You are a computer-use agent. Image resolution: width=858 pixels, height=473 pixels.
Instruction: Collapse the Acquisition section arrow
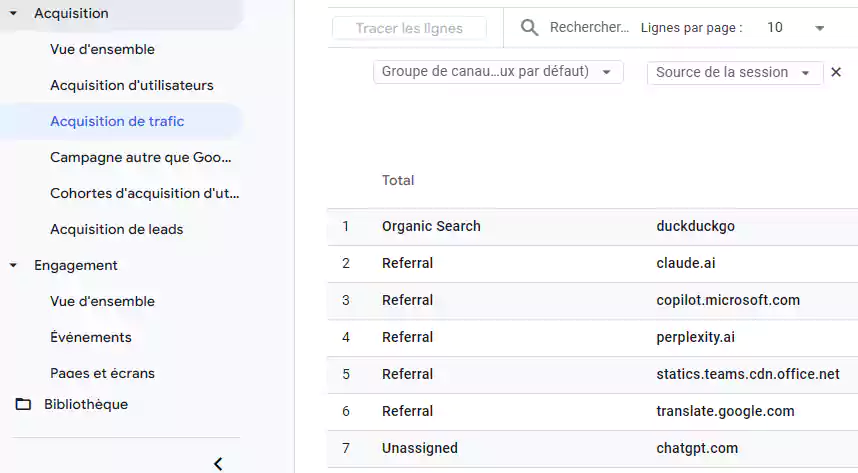tap(13, 13)
